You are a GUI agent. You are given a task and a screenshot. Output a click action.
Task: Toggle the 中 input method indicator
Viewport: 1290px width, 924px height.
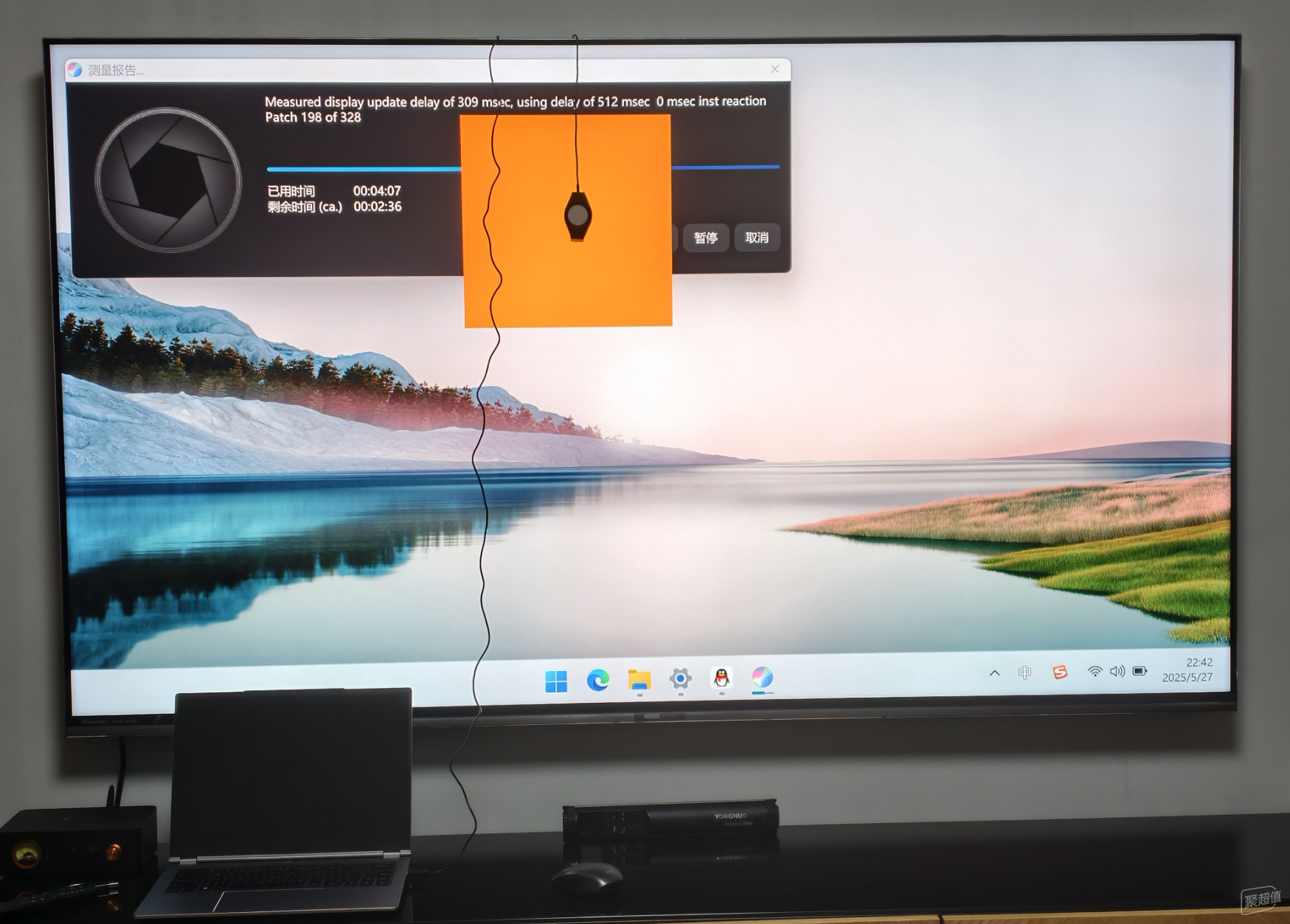[x=1025, y=672]
